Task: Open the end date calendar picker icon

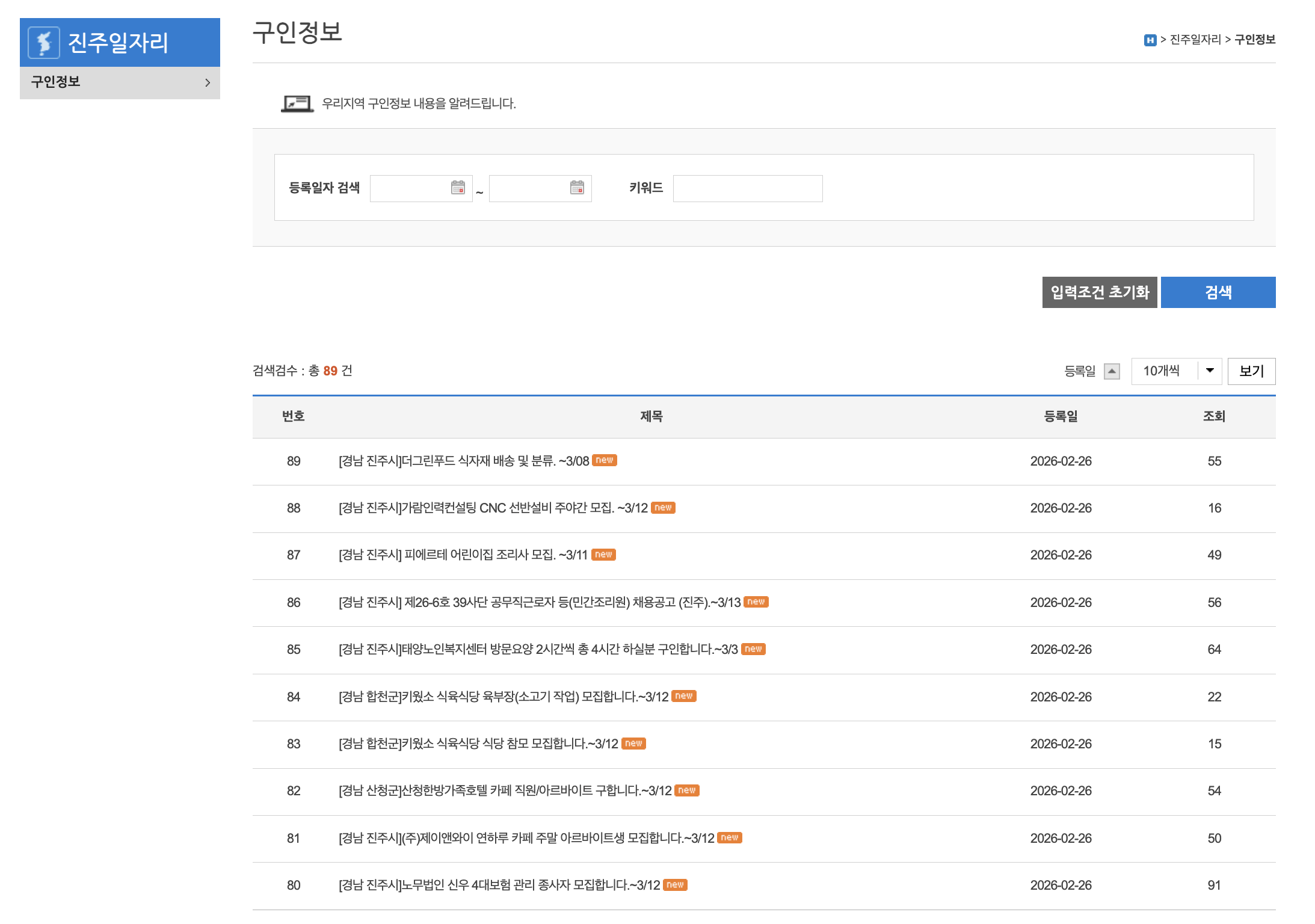Action: (x=577, y=188)
